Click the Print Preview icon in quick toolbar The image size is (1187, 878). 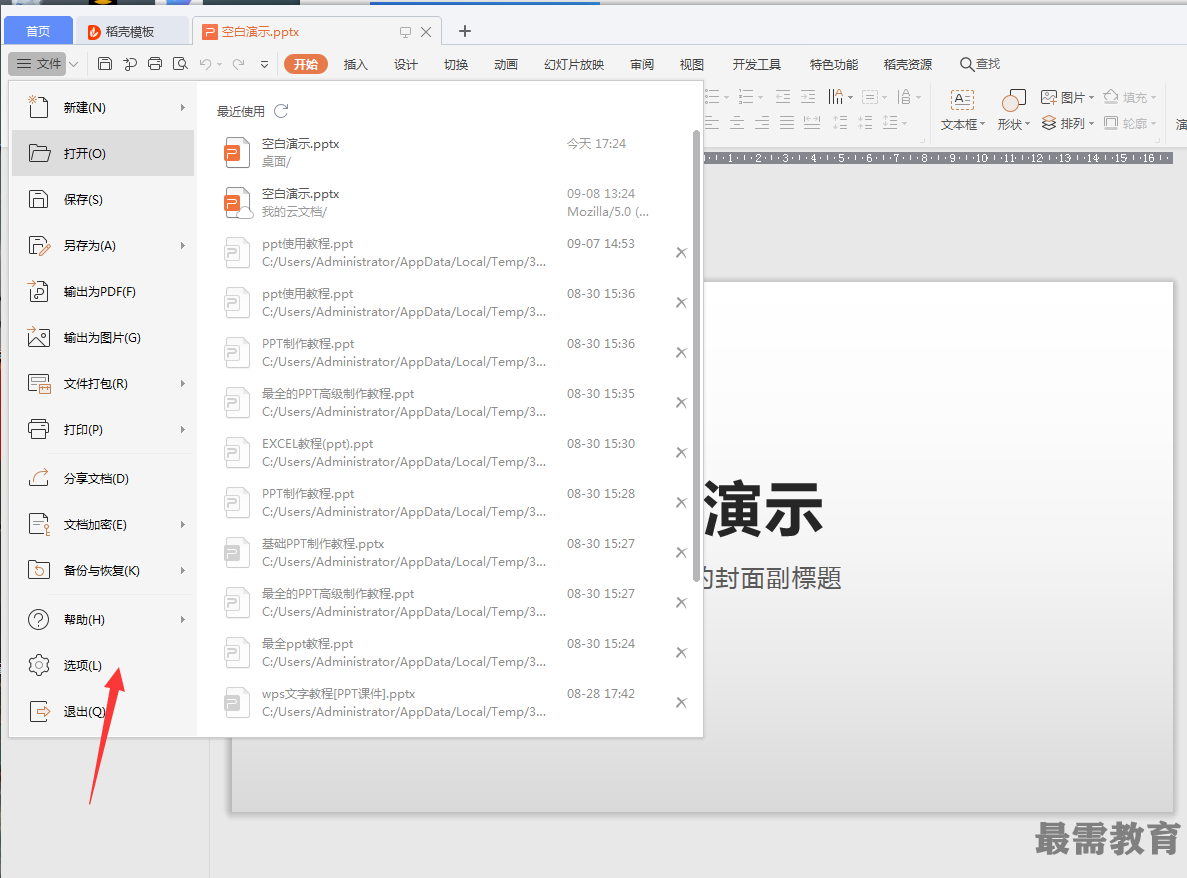pyautogui.click(x=180, y=64)
